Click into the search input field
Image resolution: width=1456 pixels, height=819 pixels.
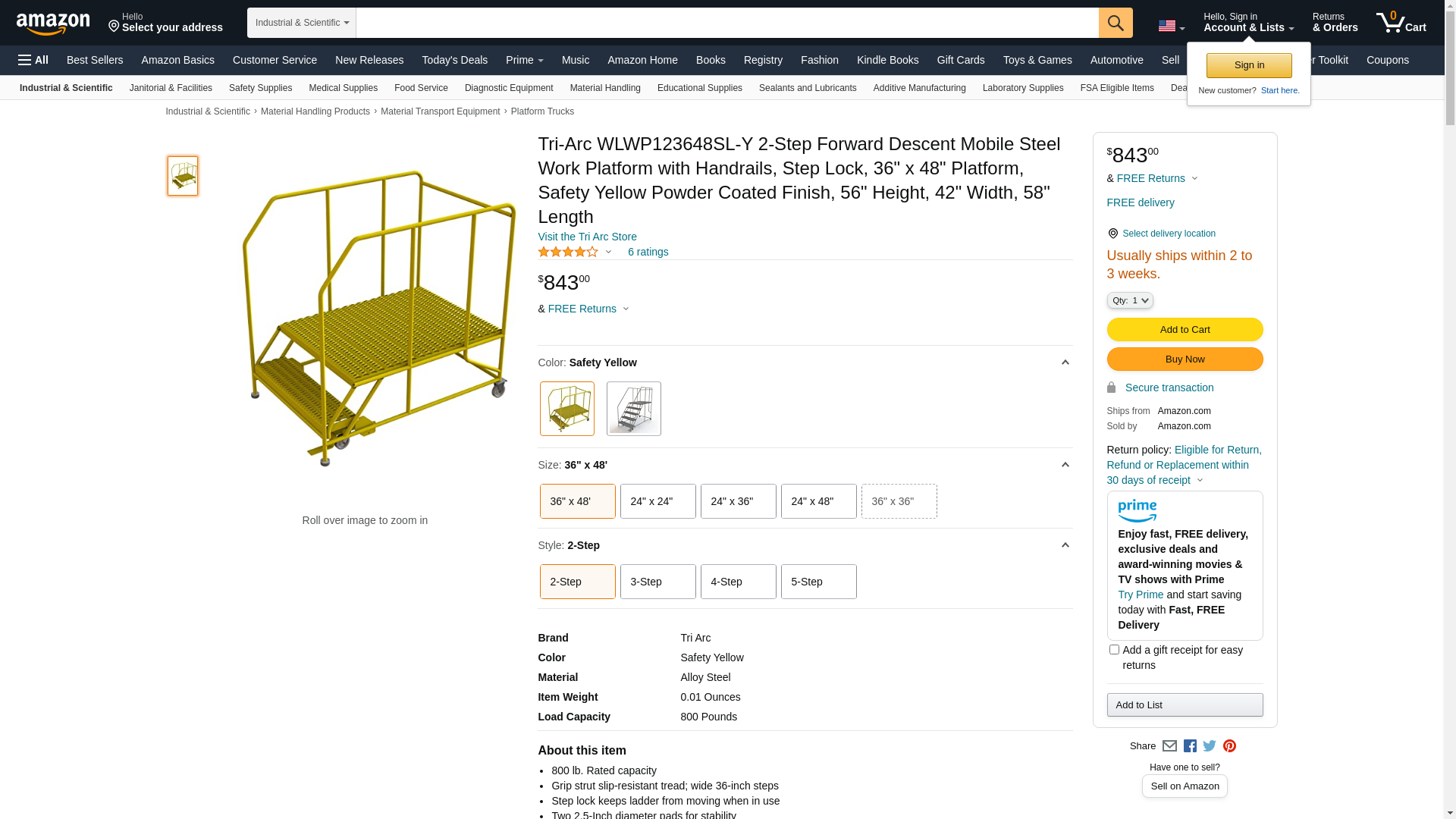(x=726, y=23)
